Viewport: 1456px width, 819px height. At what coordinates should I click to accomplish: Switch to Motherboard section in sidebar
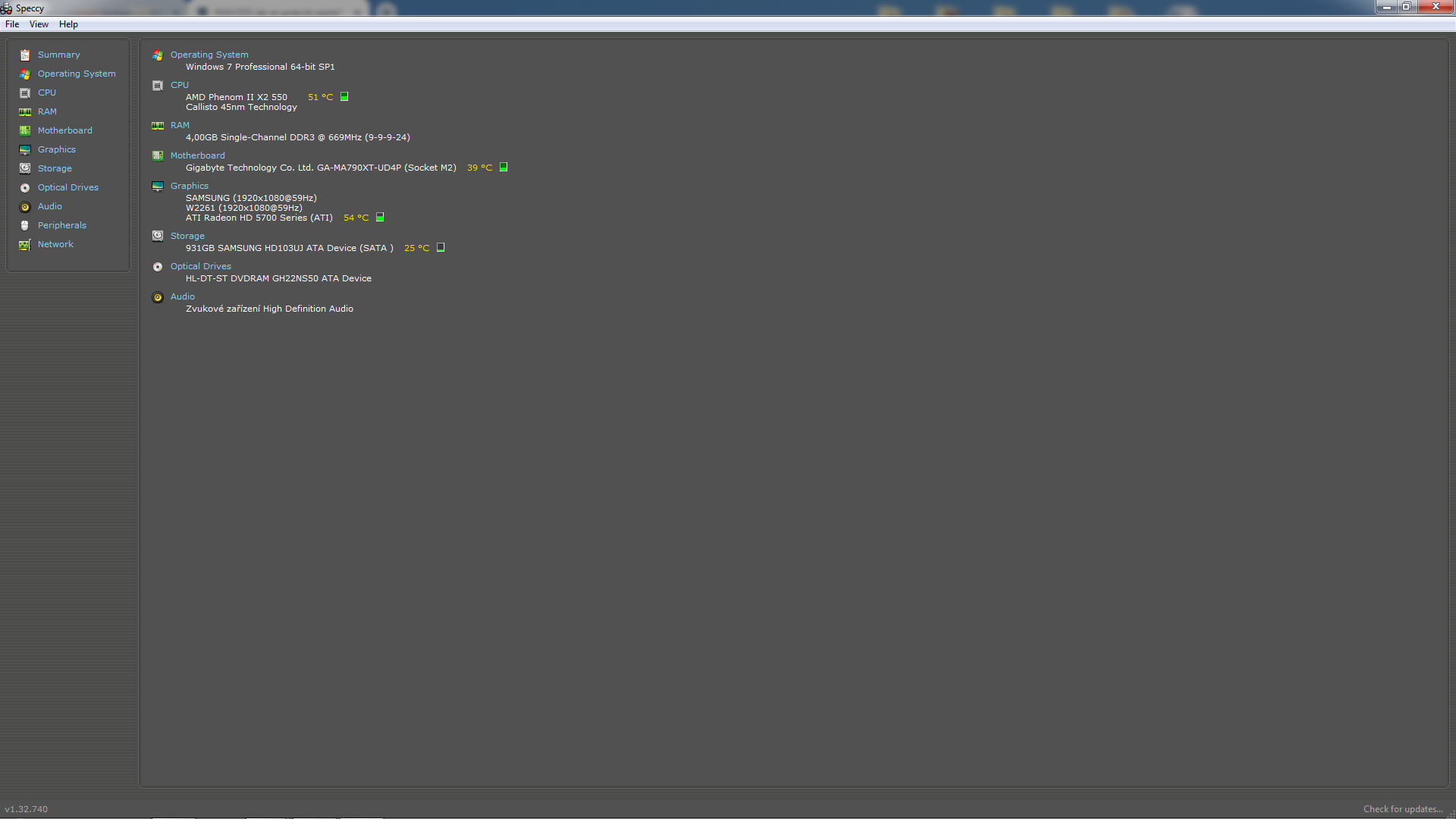coord(65,130)
